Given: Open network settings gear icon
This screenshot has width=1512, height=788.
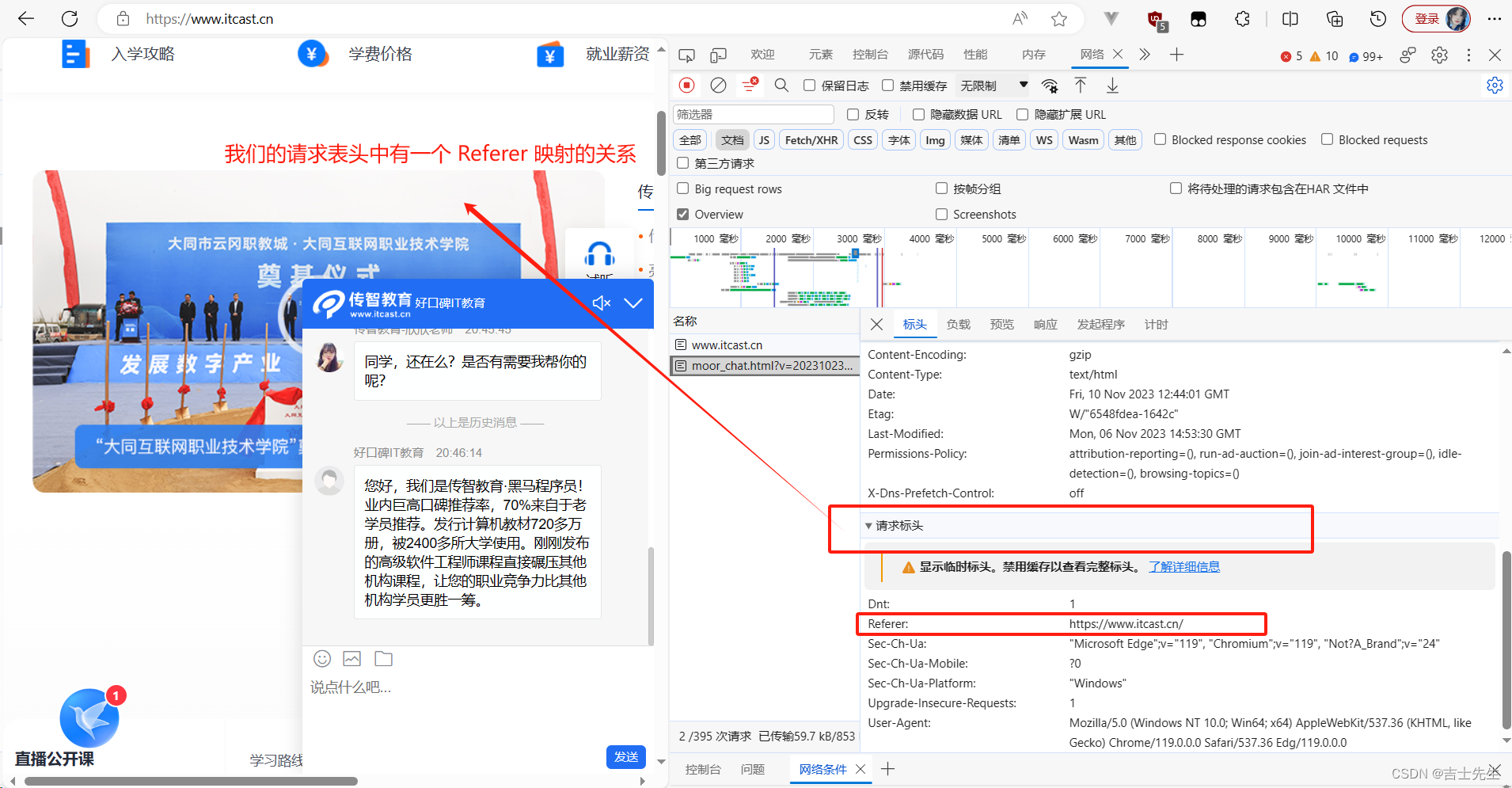Looking at the screenshot, I should (x=1495, y=85).
